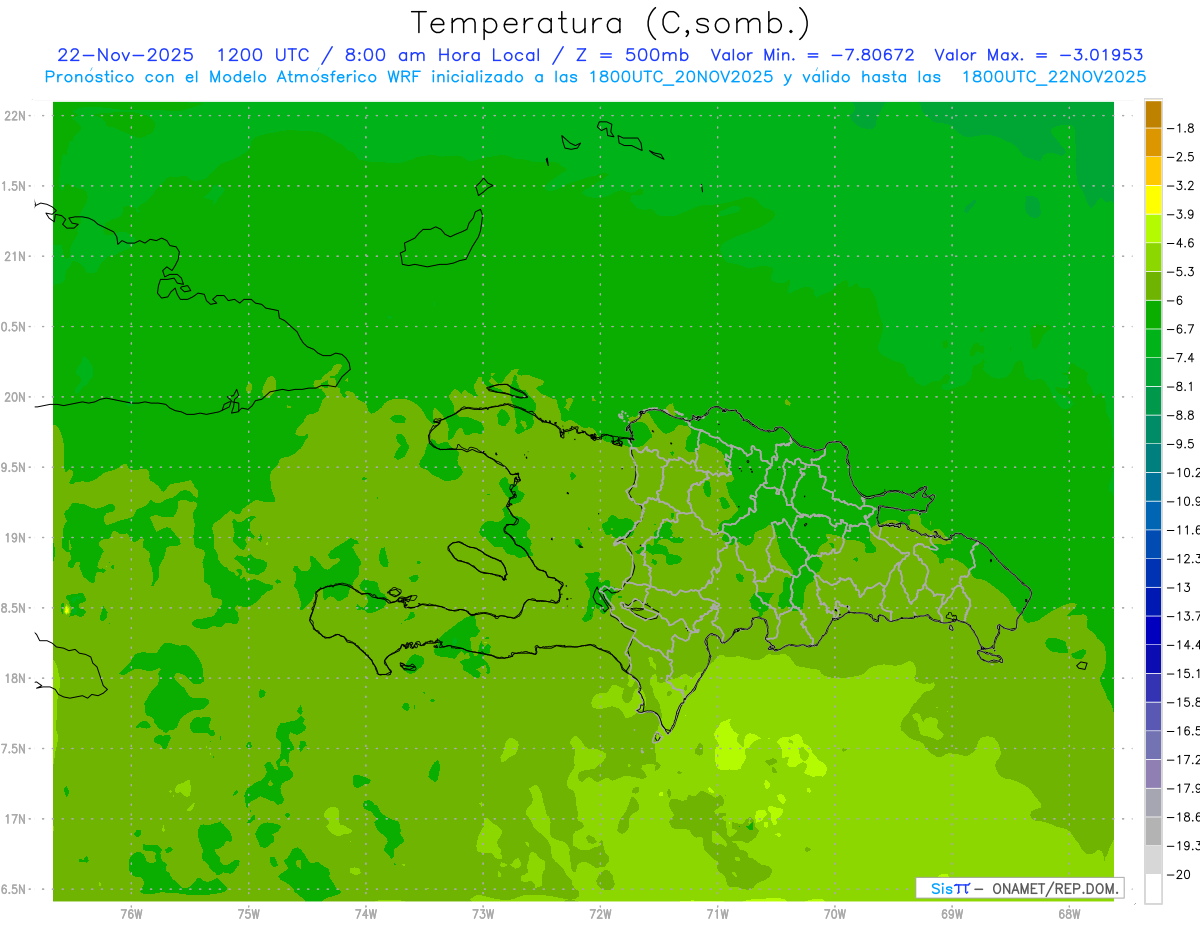Click the '72W' longitude axis label
The height and width of the screenshot is (927, 1200).
[600, 914]
